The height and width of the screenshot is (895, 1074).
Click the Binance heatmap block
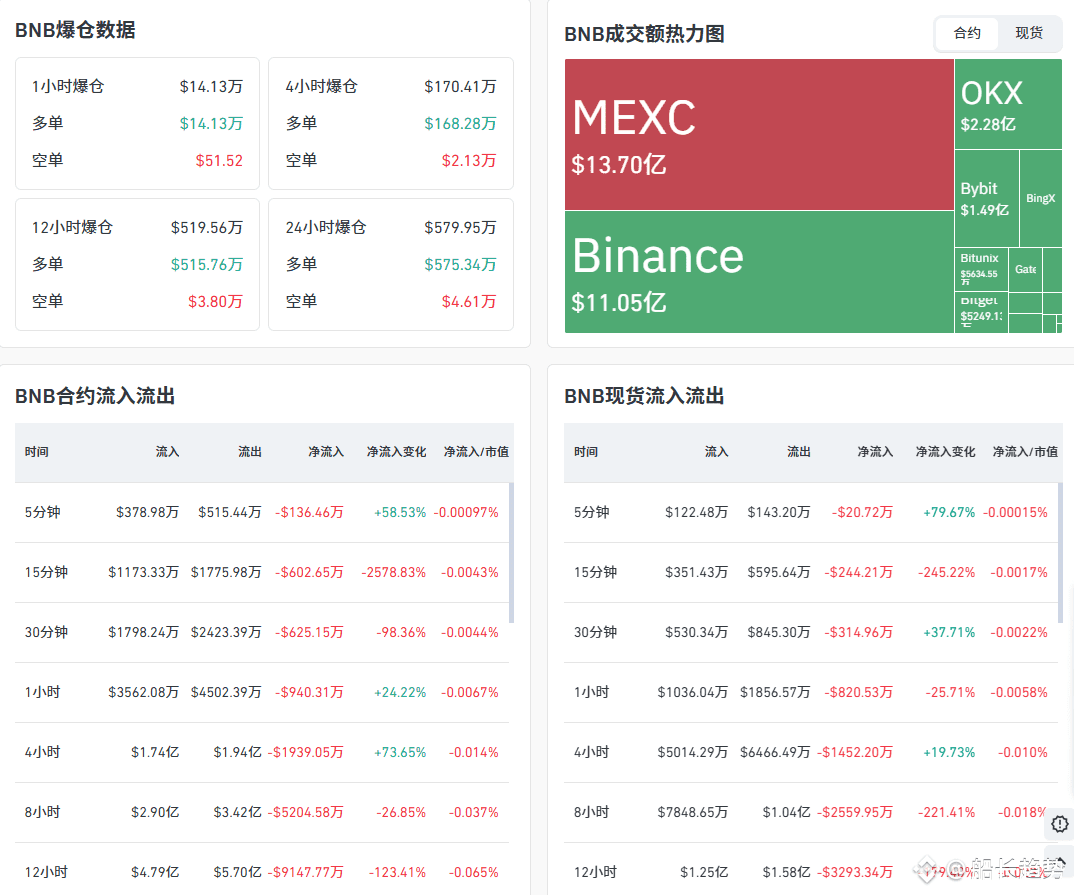pos(759,272)
